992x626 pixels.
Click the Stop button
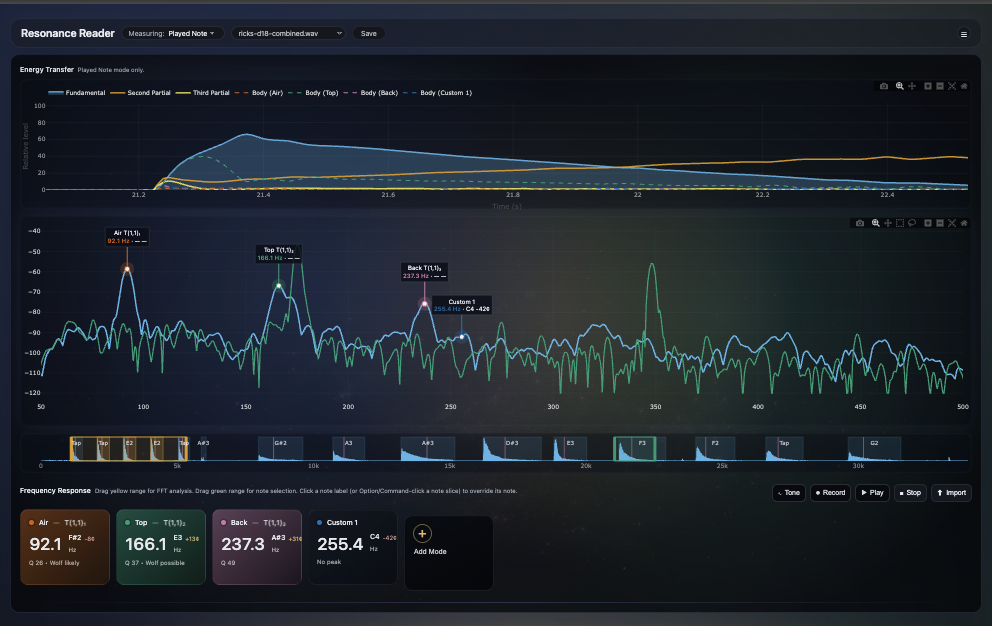[x=910, y=493]
